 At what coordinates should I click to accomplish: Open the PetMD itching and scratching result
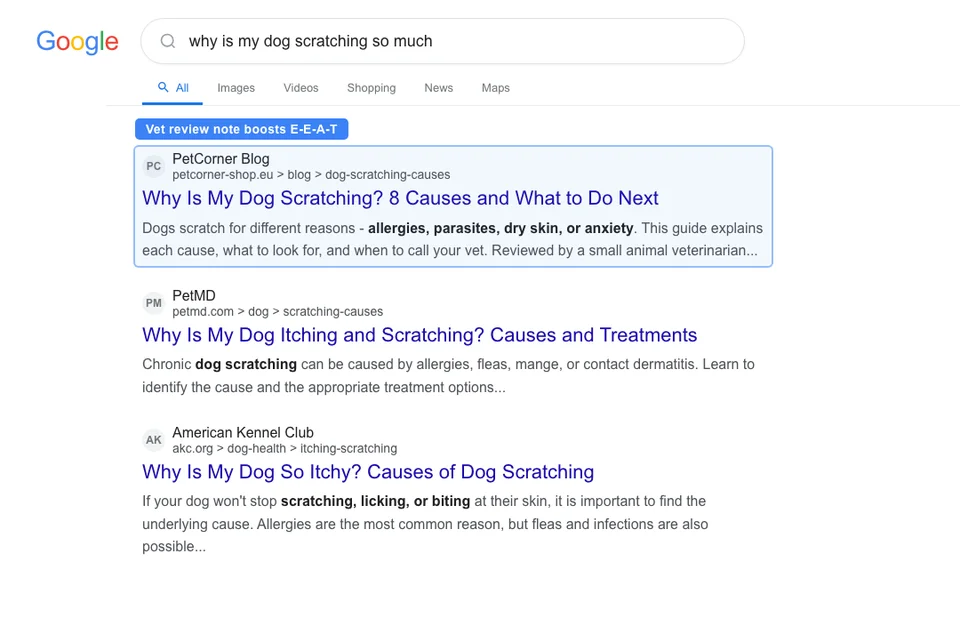pyautogui.click(x=419, y=335)
